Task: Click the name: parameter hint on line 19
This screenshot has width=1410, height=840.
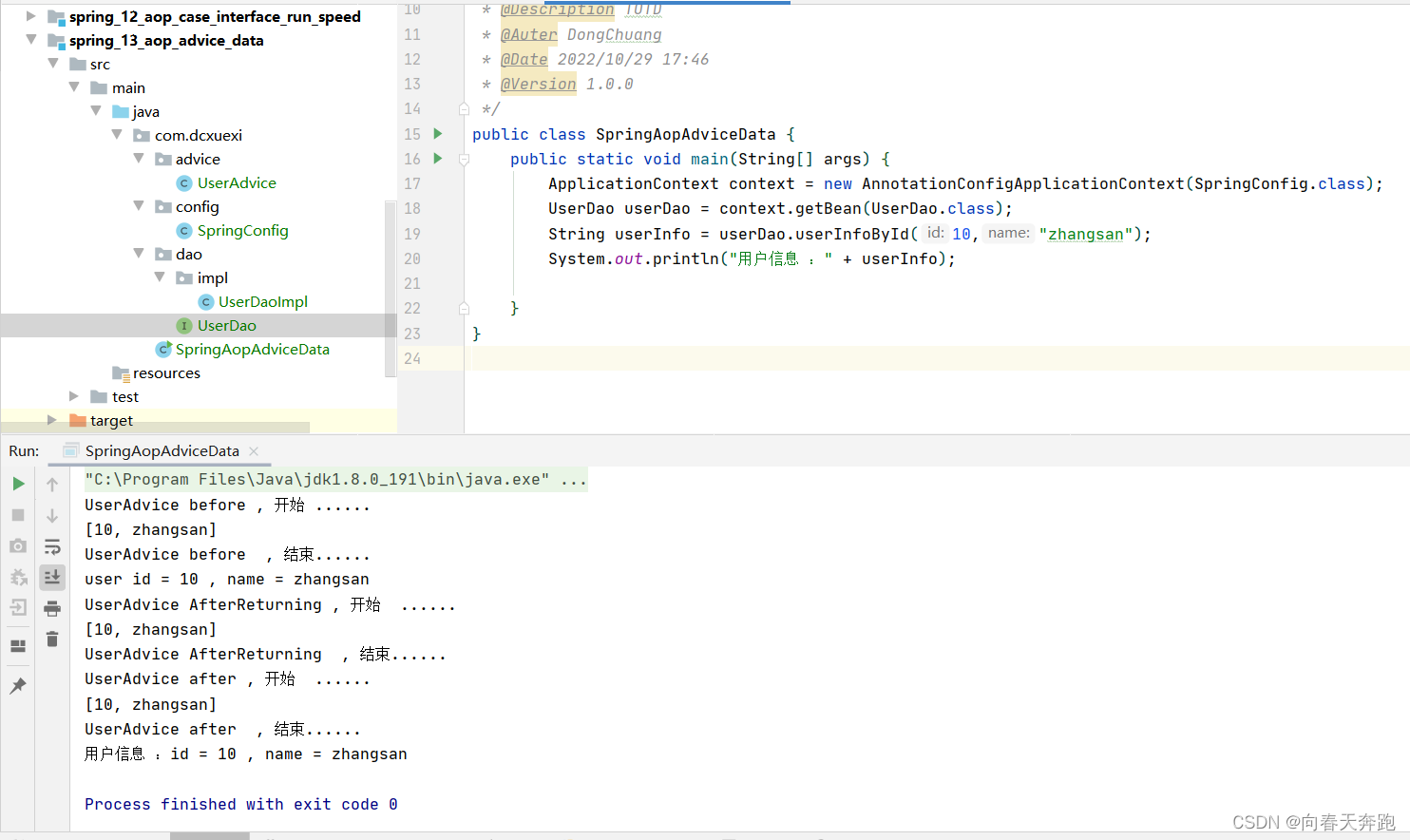Action: 1009,233
